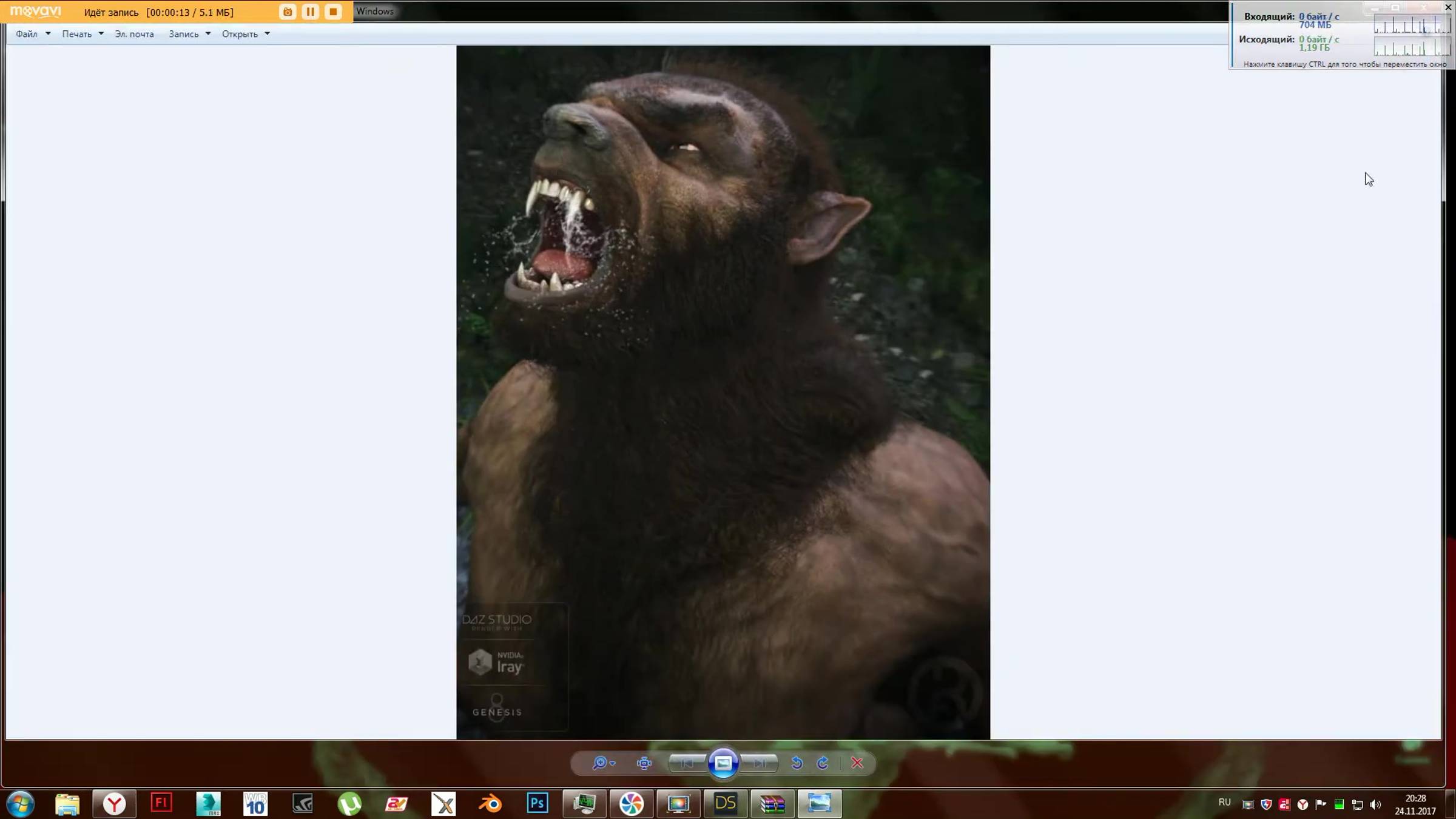Click the 1,19 ГБ outgoing total

1314,47
